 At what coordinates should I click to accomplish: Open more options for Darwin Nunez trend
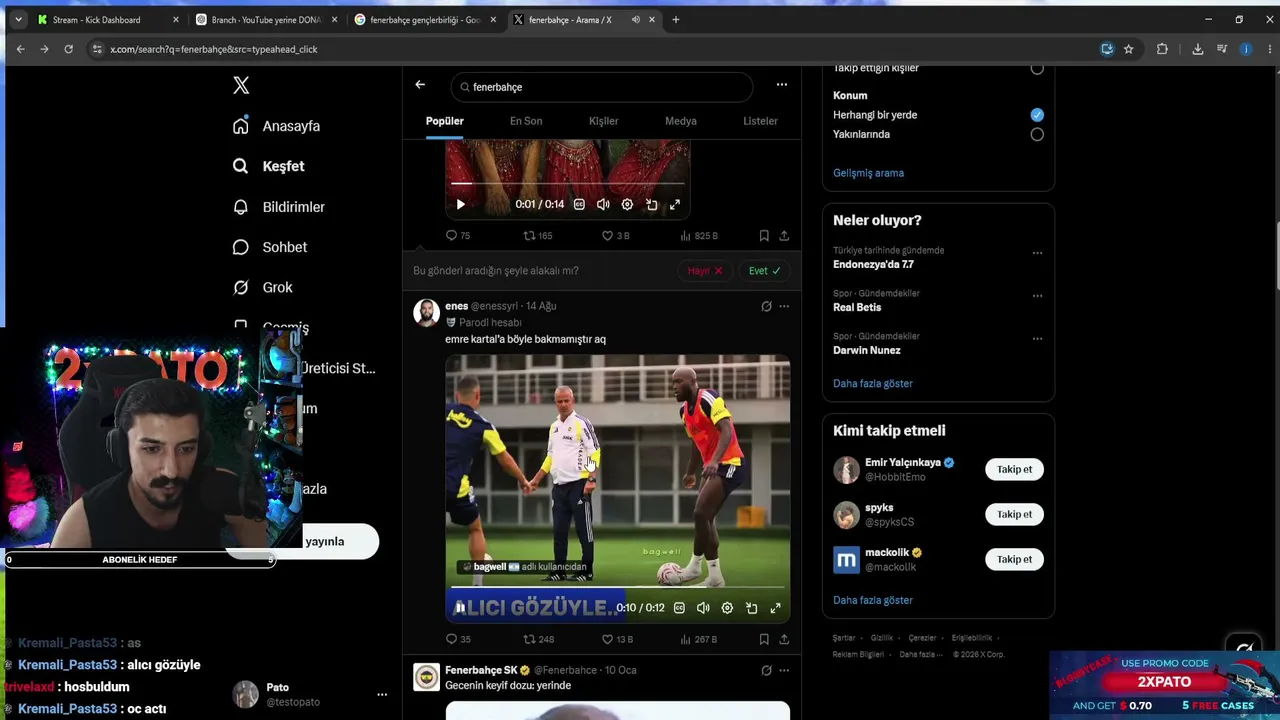[1037, 339]
